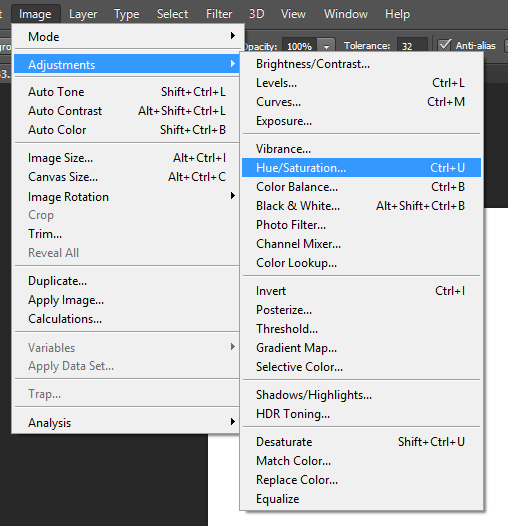Expand the Mode submenu
508x526 pixels.
pyautogui.click(x=126, y=37)
